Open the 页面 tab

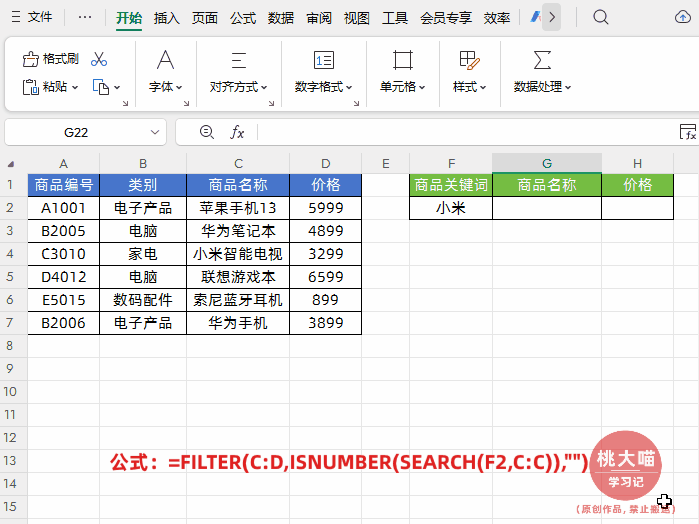[x=205, y=18]
